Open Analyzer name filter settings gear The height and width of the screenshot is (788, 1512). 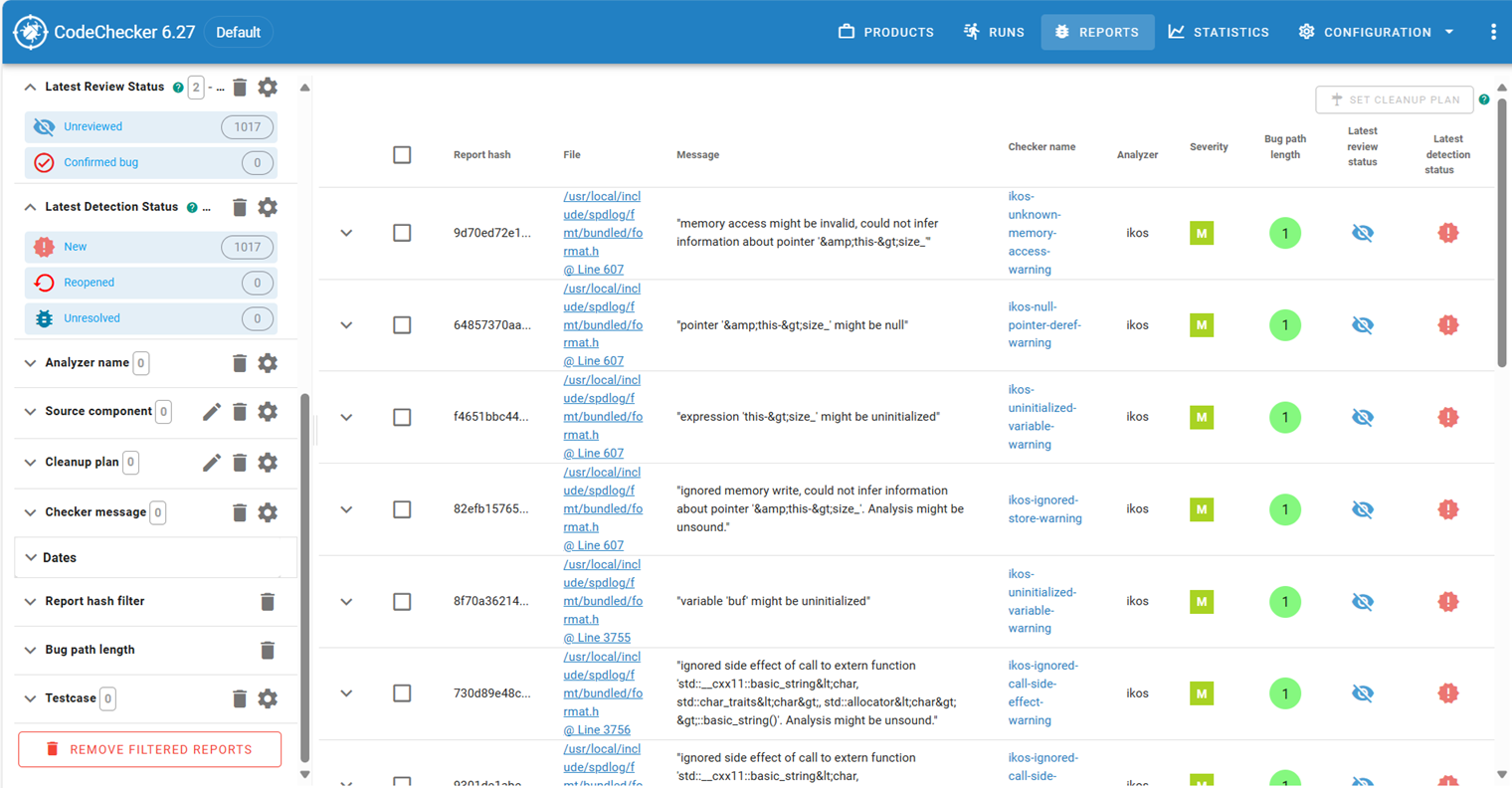268,363
